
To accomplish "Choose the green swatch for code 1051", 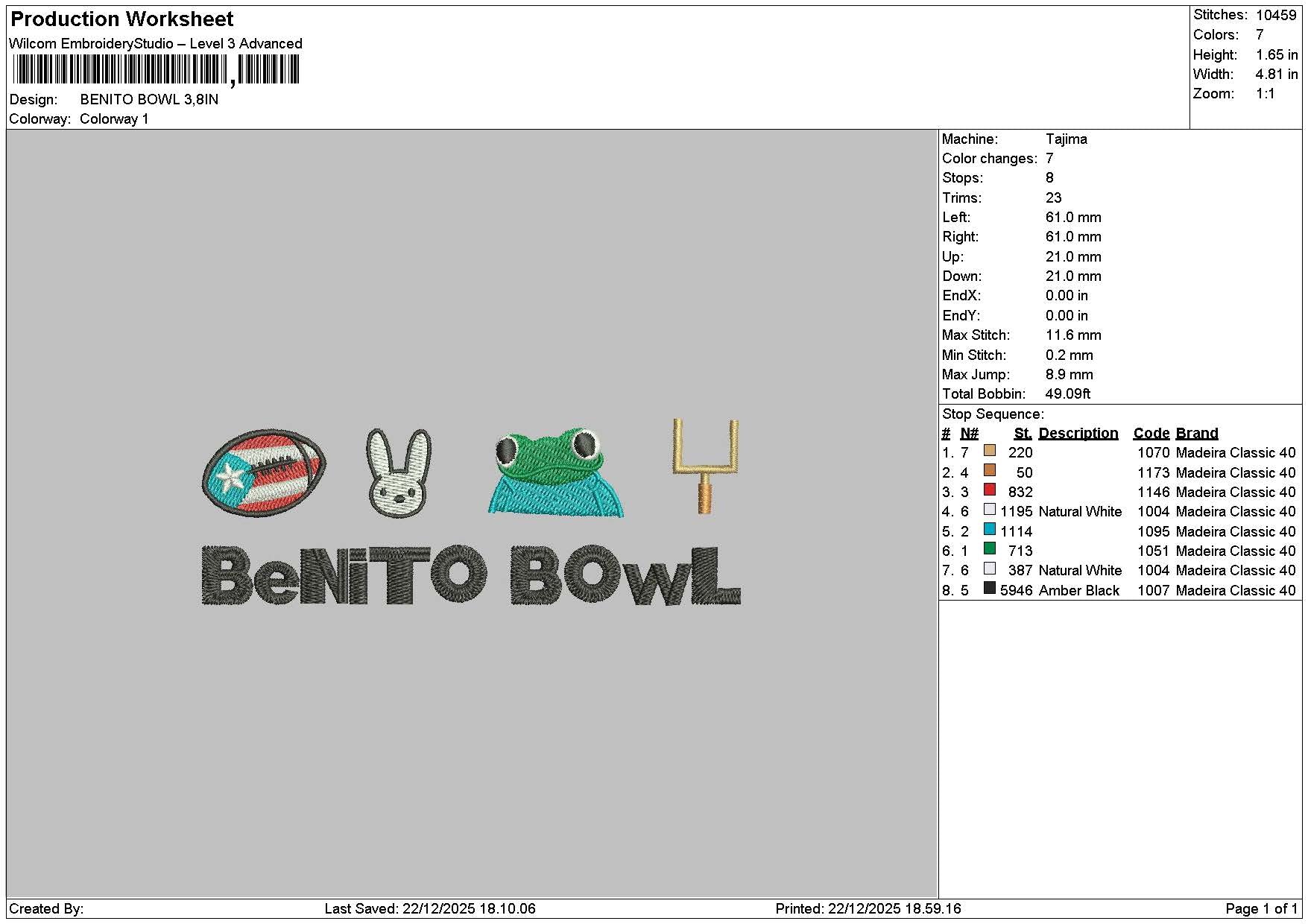I will click(990, 549).
